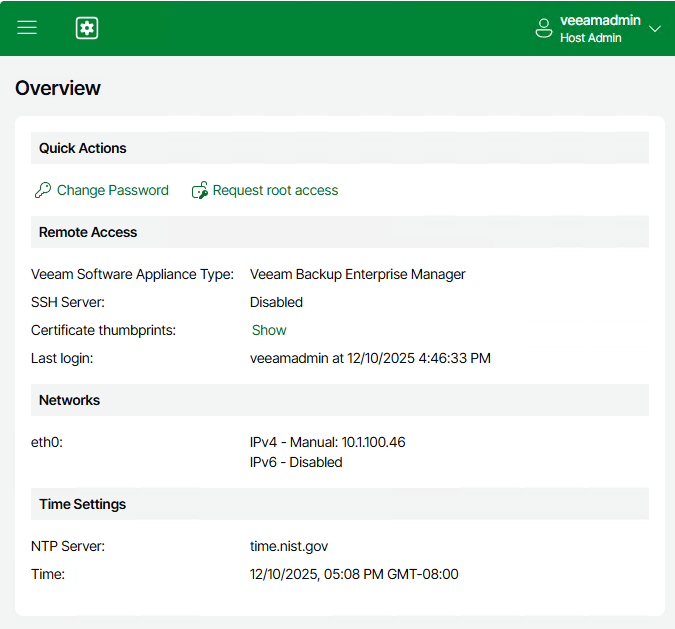Click the Request root access link
Viewport: 675px width, 629px height.
pos(275,190)
